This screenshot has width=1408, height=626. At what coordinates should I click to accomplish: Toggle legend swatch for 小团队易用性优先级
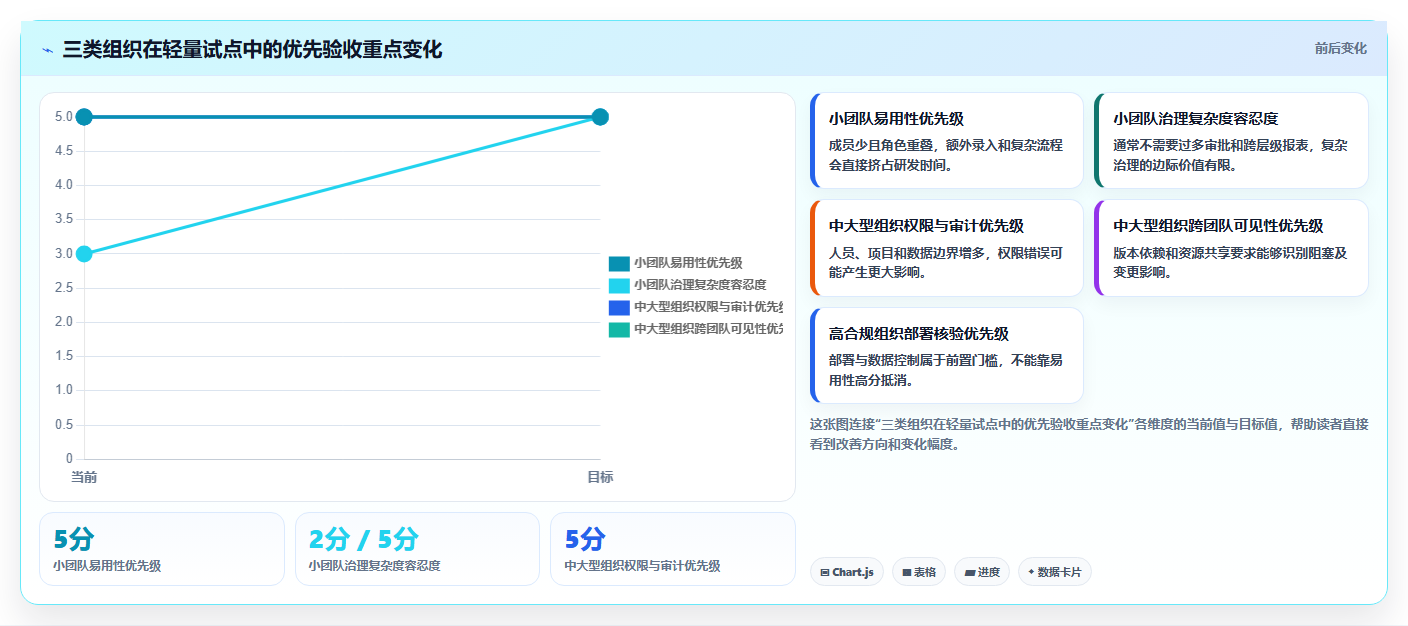pos(619,263)
